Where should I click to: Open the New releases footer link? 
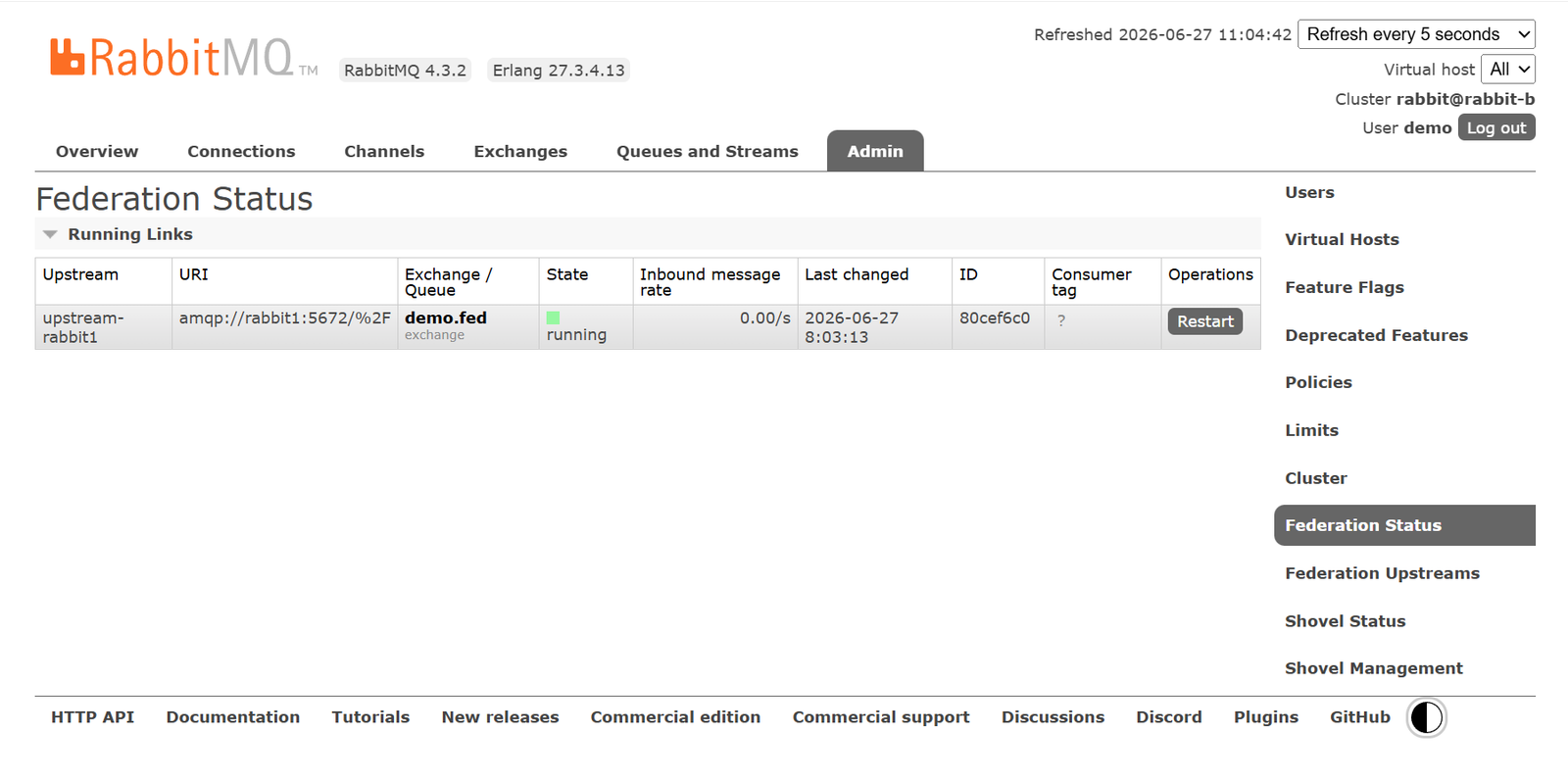pos(500,717)
